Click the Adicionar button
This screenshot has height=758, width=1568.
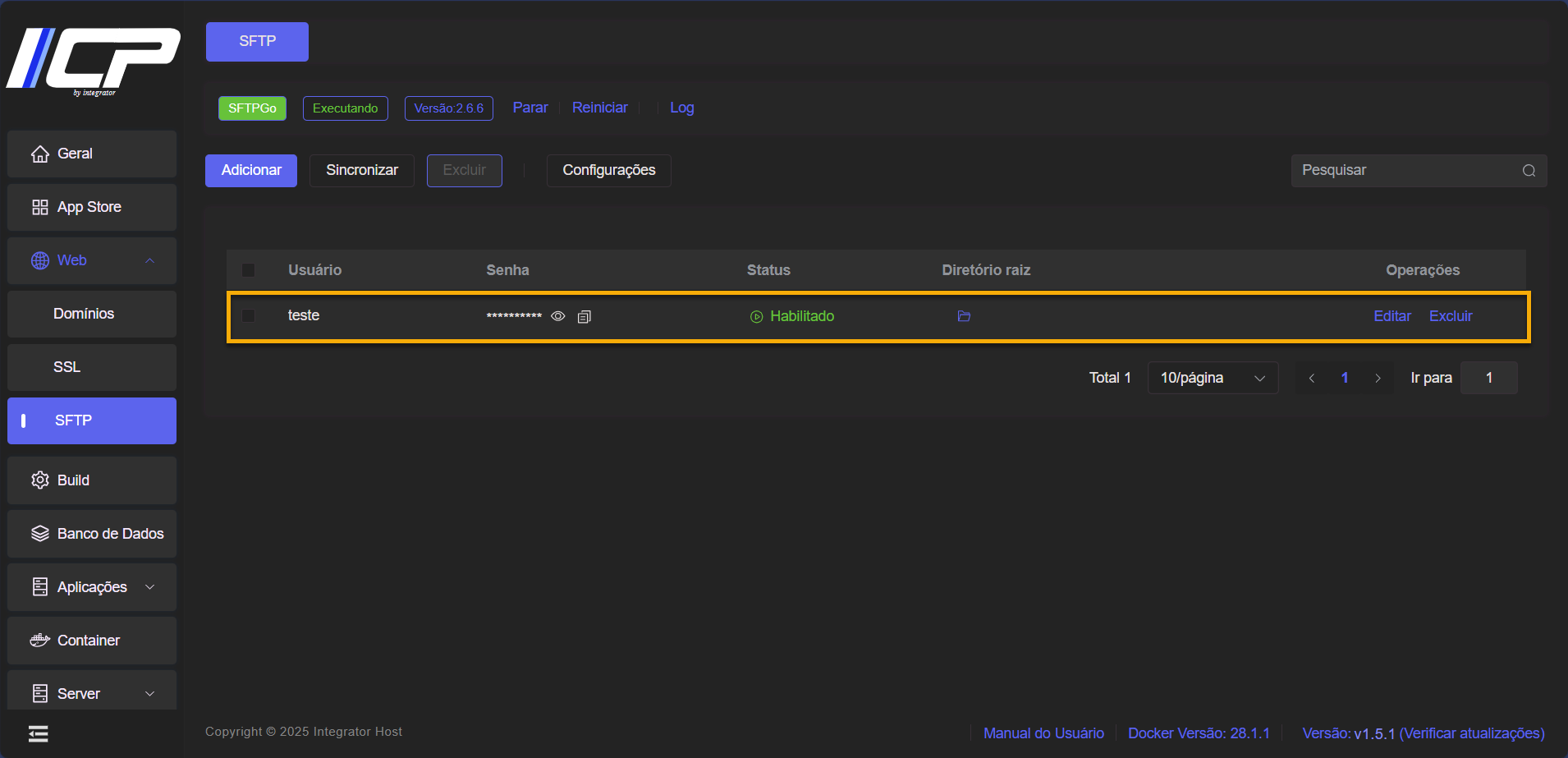click(x=251, y=171)
